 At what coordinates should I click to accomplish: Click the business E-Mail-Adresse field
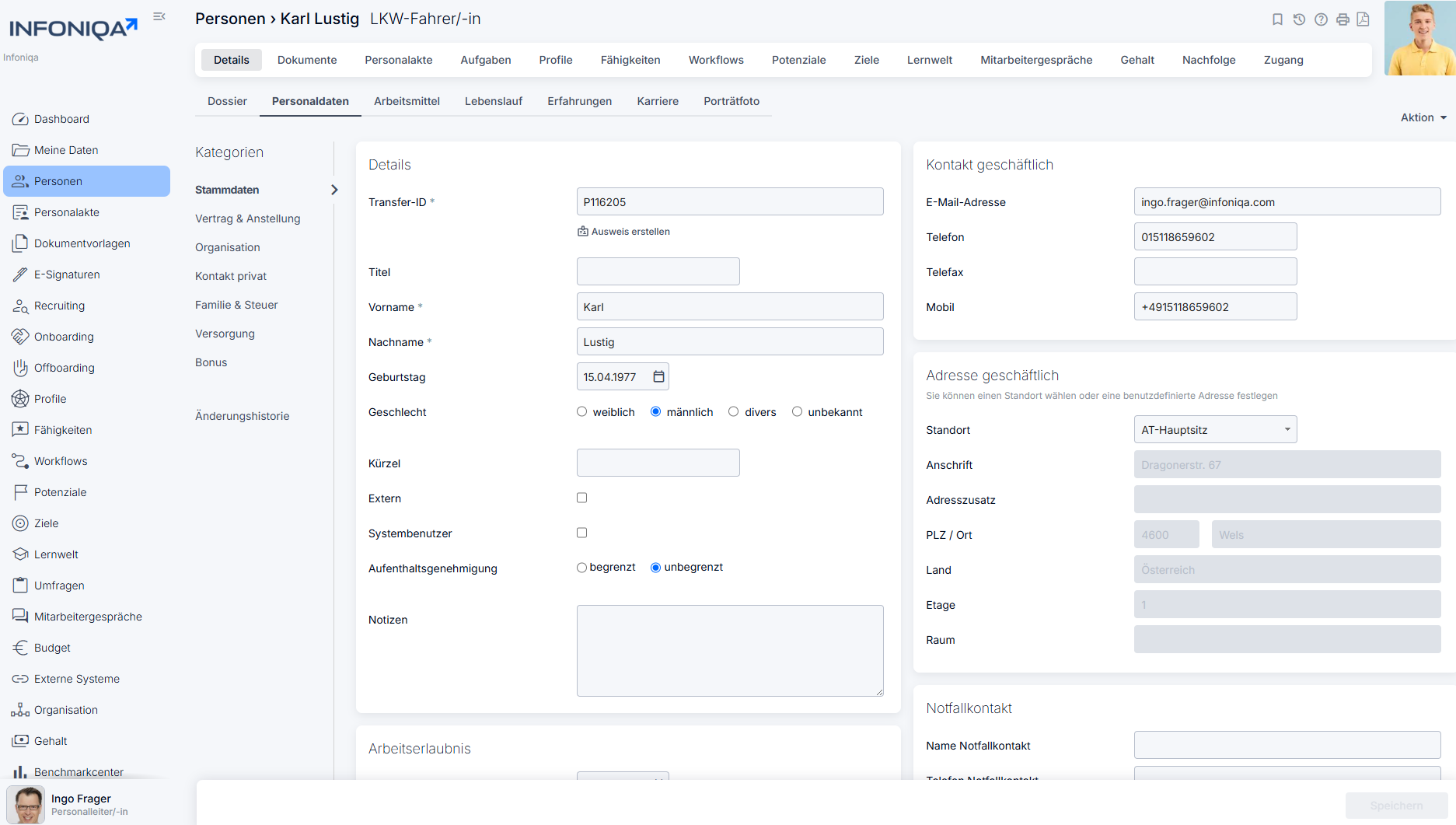pyautogui.click(x=1287, y=201)
